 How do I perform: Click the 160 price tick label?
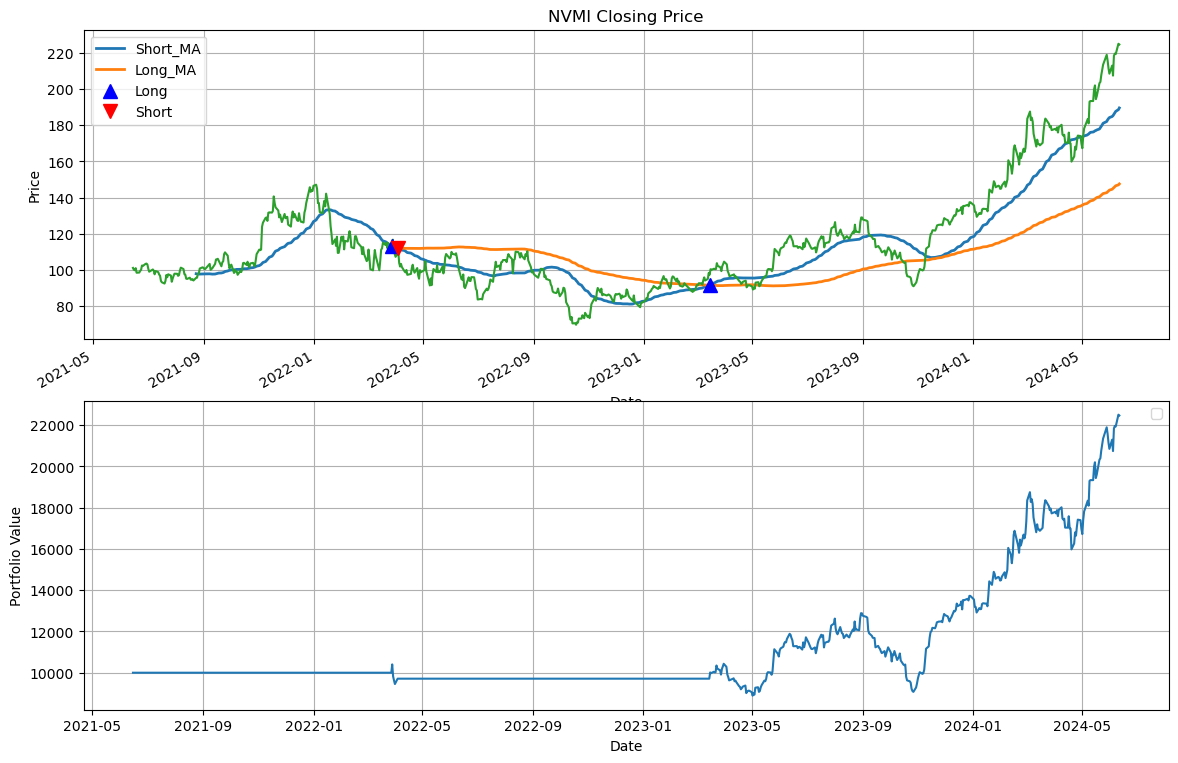(59, 162)
